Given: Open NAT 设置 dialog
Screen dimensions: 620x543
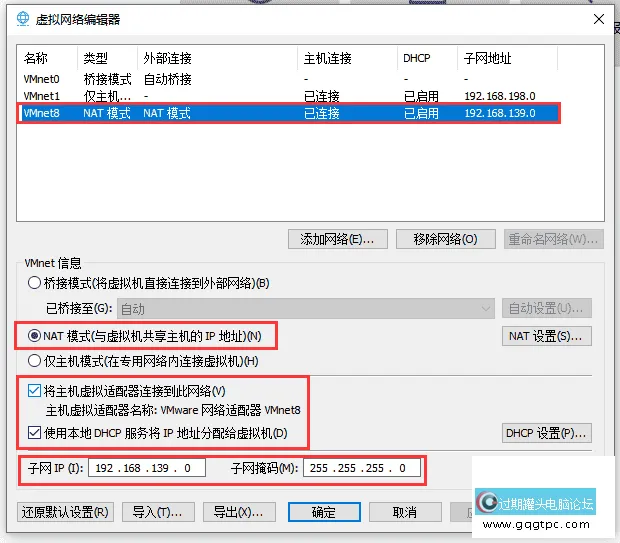Looking at the screenshot, I should 547,336.
